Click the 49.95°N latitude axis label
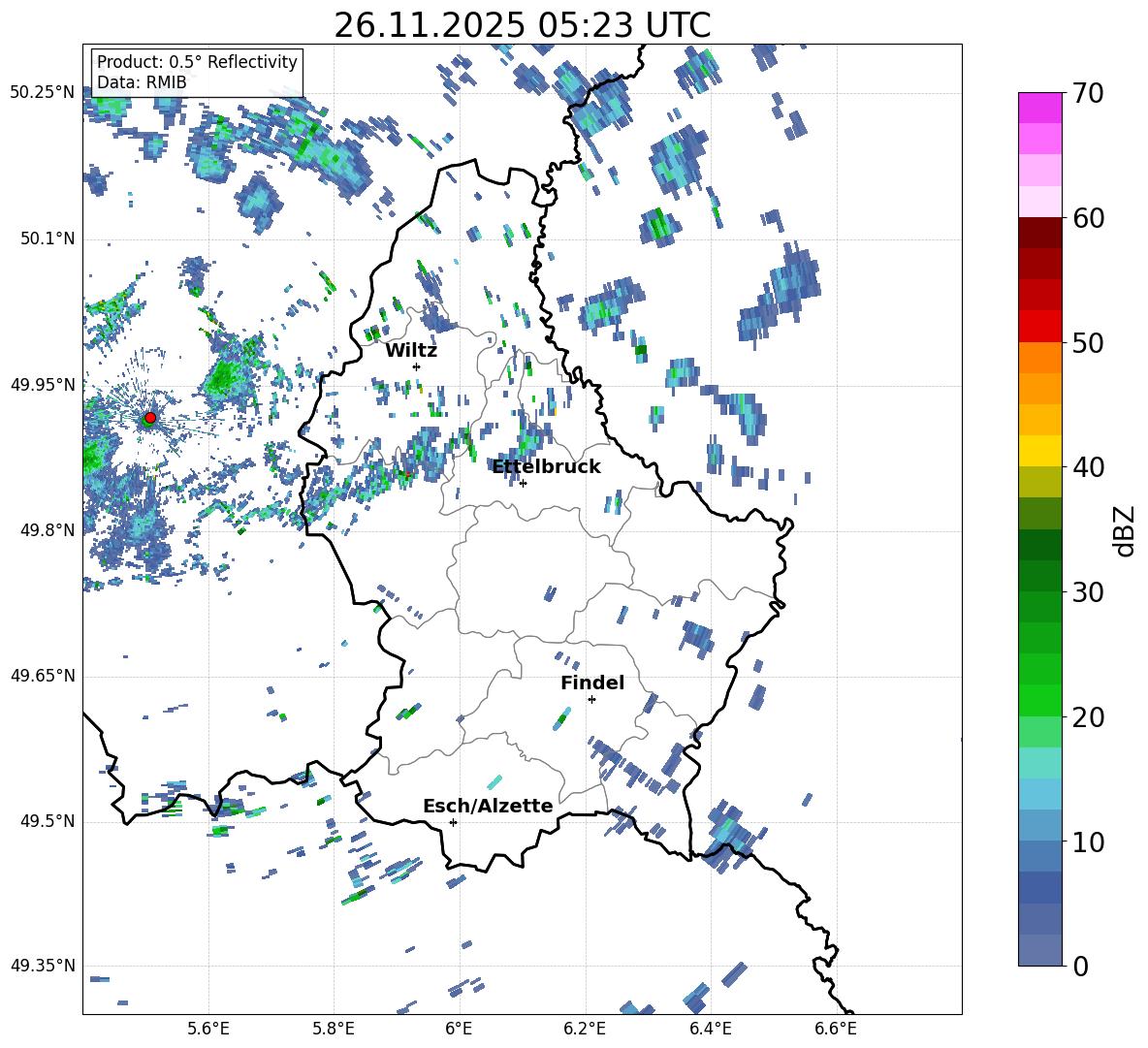This screenshot has width=1148, height=1048. pos(44,385)
